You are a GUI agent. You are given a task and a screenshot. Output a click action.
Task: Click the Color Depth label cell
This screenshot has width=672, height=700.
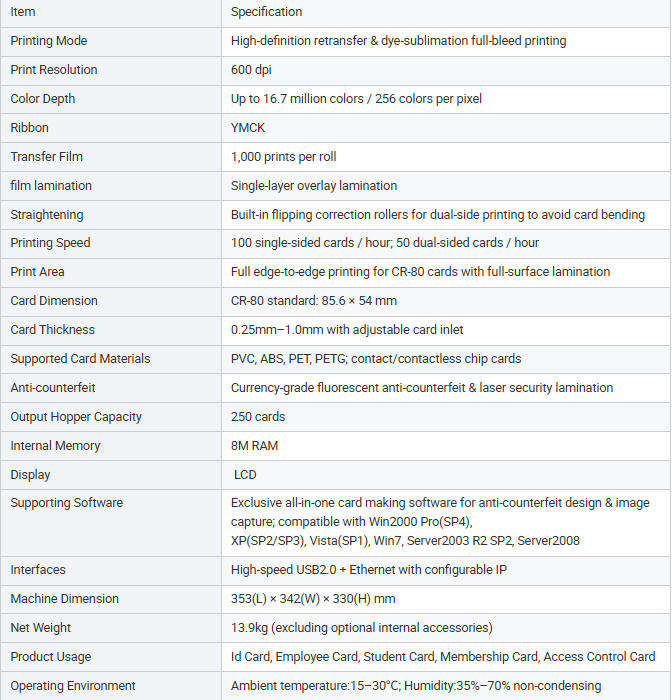click(x=111, y=99)
